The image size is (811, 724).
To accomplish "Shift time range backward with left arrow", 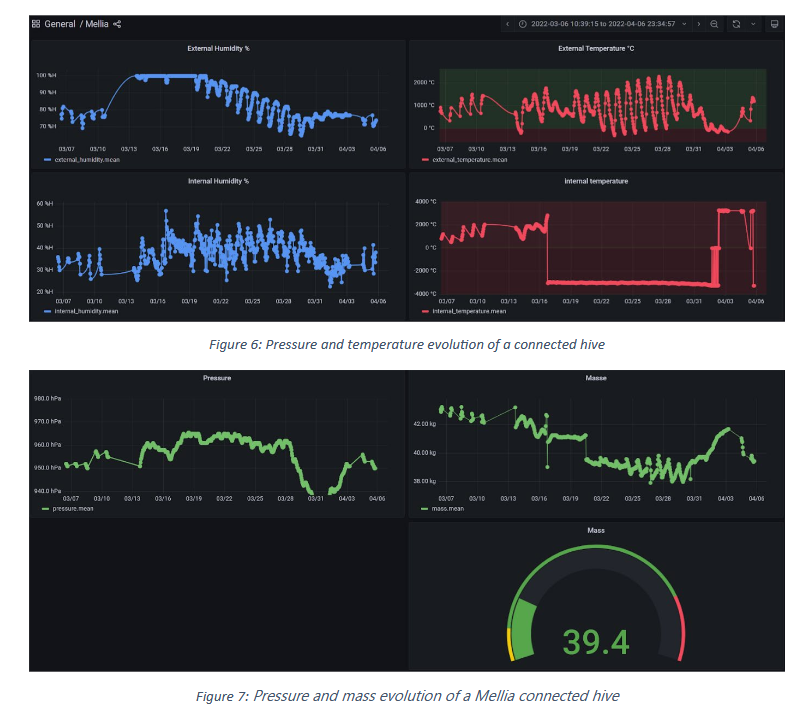I will click(507, 24).
